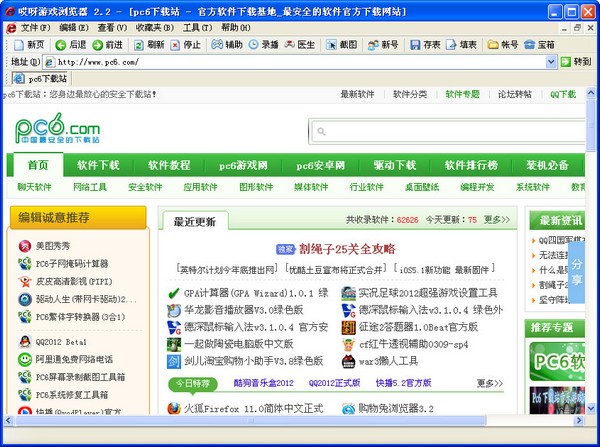Click the QQ下载 link
600x447 pixels.
point(563,94)
